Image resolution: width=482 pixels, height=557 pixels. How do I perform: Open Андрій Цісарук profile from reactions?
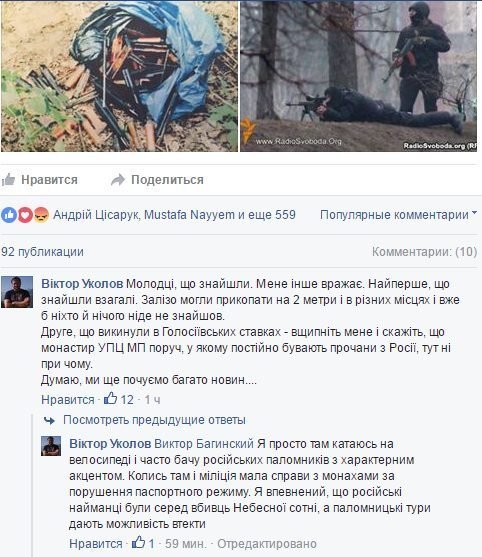(x=96, y=215)
